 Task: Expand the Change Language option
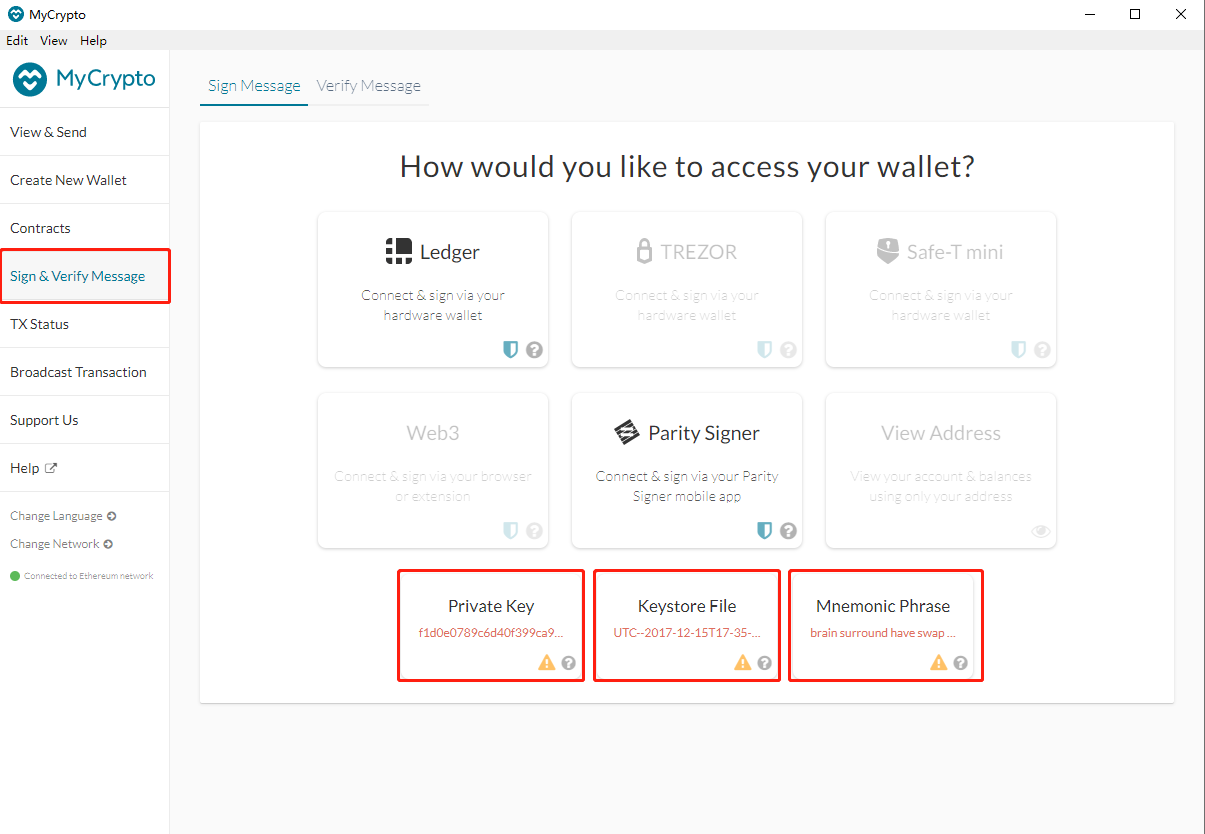(63, 516)
